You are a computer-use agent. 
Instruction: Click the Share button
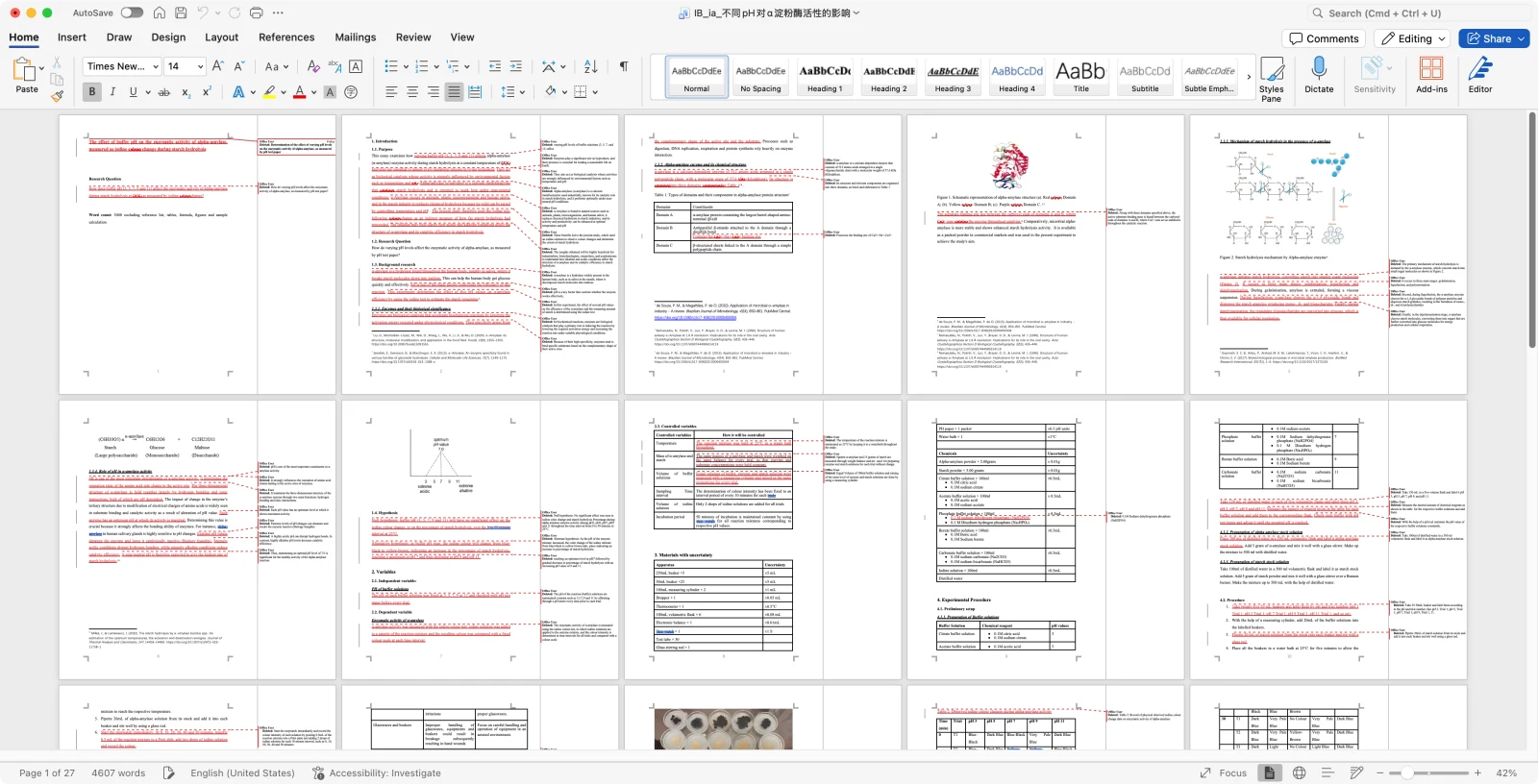pyautogui.click(x=1494, y=38)
